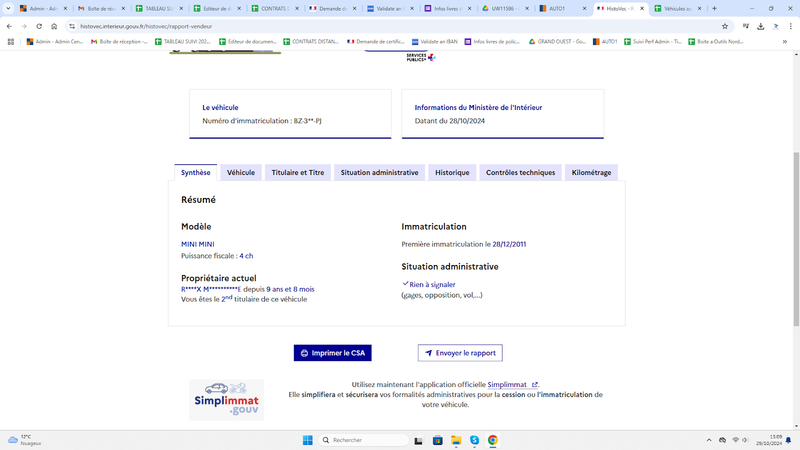The image size is (800, 450).
Task: Go back with the browser back arrow
Action: click(x=9, y=26)
